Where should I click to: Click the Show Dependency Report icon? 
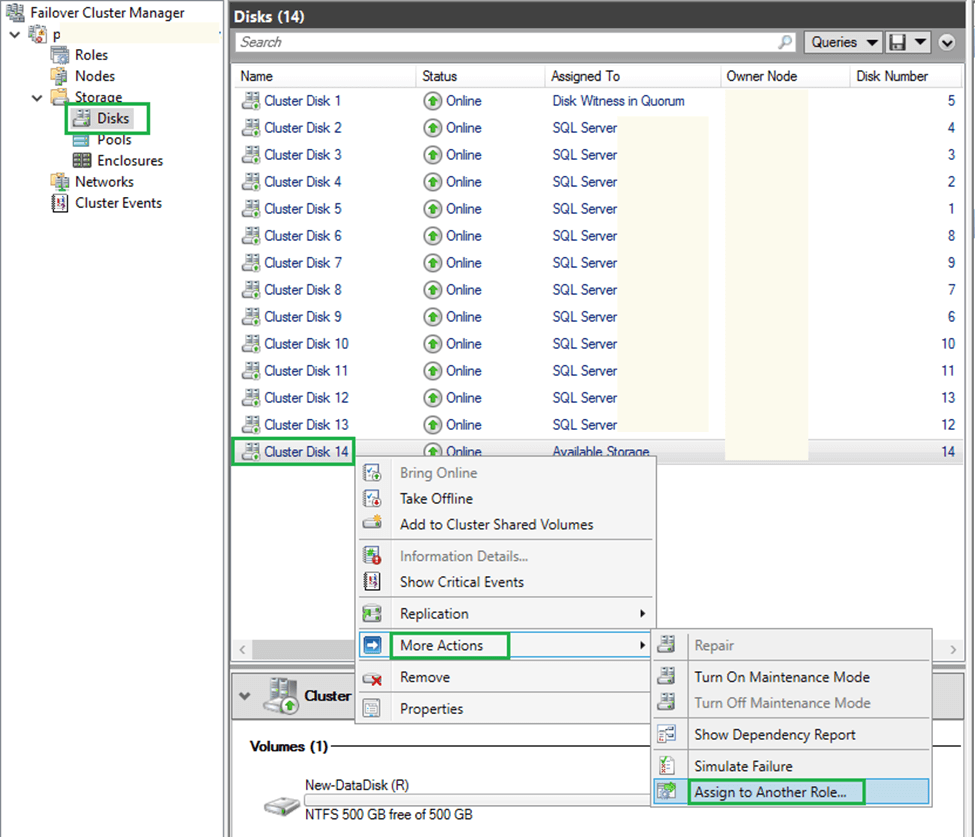[x=667, y=734]
